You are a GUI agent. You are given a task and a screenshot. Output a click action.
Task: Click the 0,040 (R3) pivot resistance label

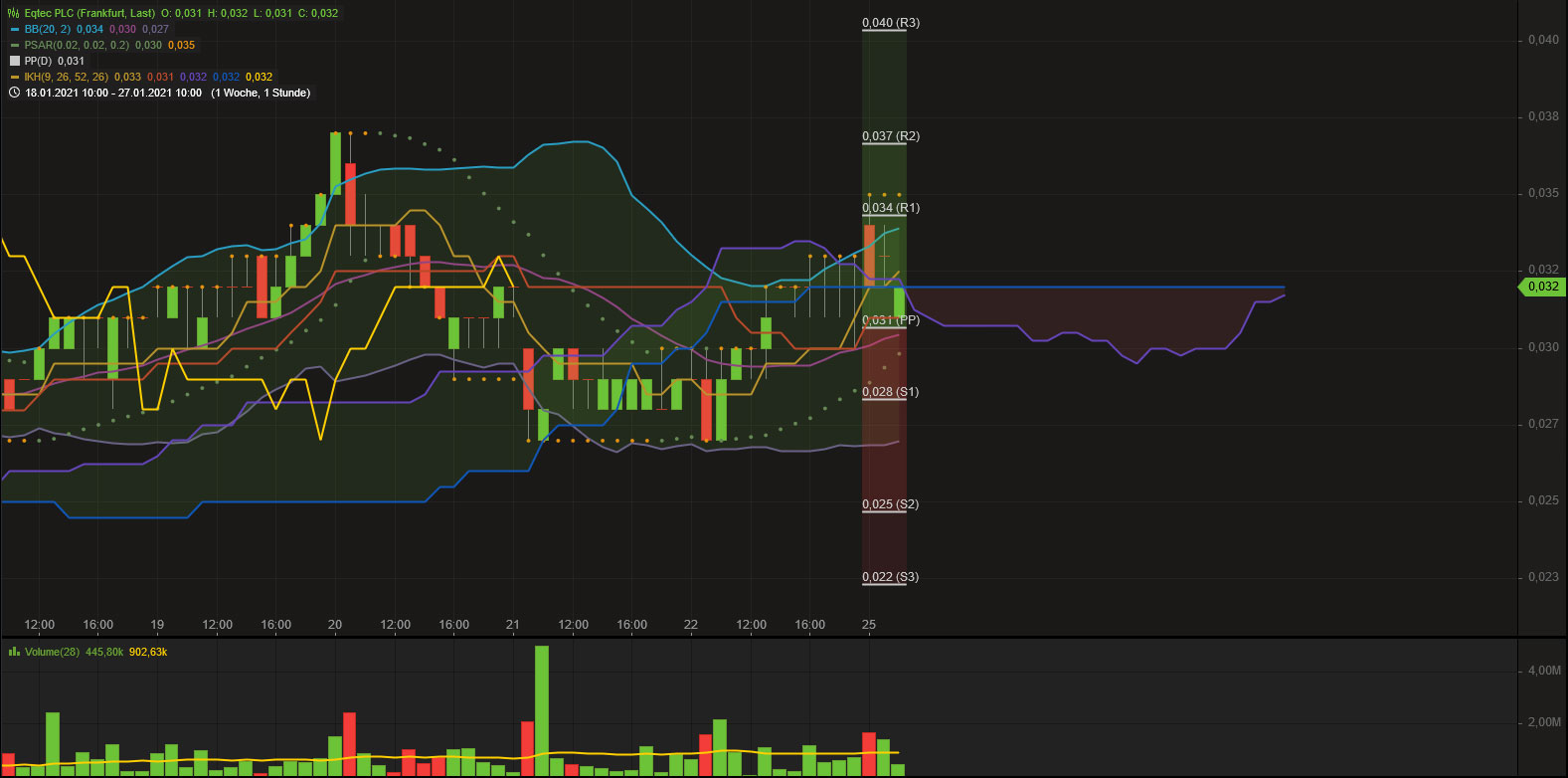tap(890, 23)
